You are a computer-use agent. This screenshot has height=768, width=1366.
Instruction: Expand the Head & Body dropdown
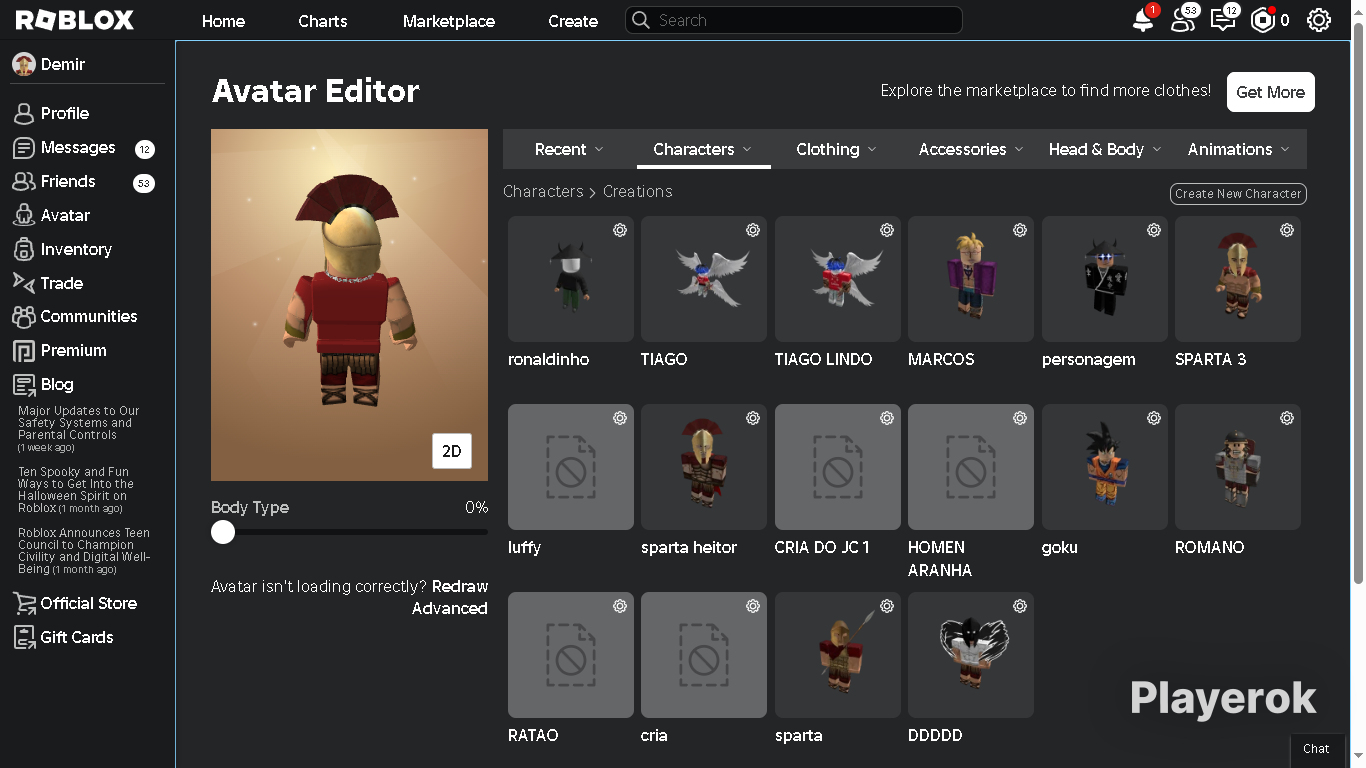pyautogui.click(x=1105, y=149)
